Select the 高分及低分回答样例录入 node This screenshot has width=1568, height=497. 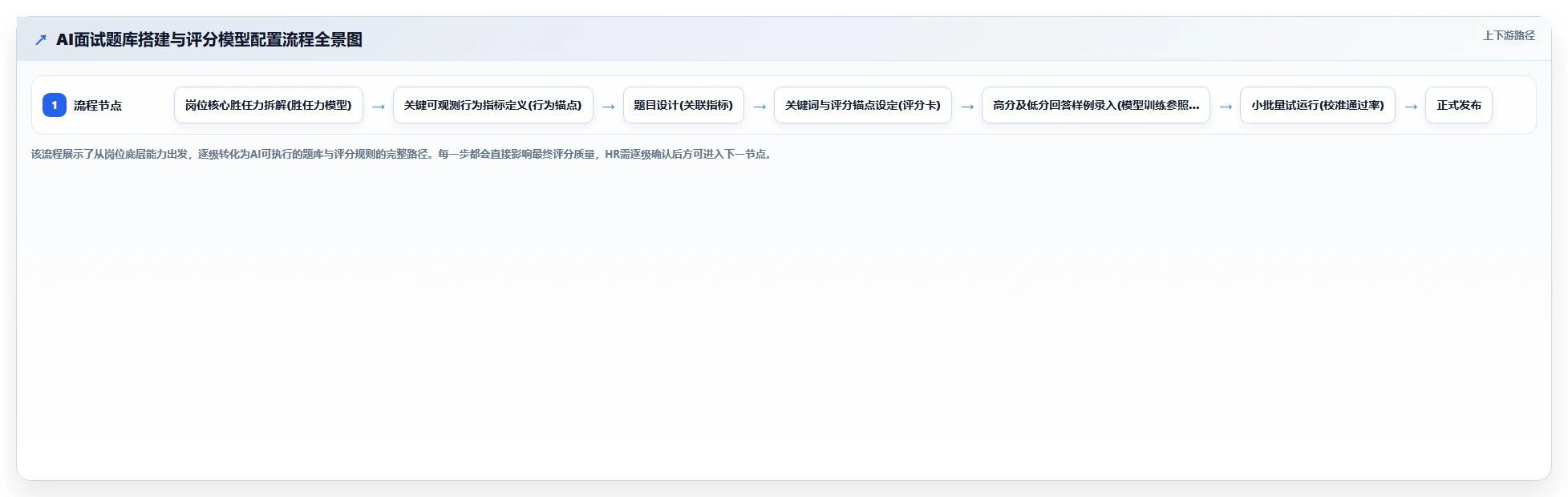(x=1096, y=105)
